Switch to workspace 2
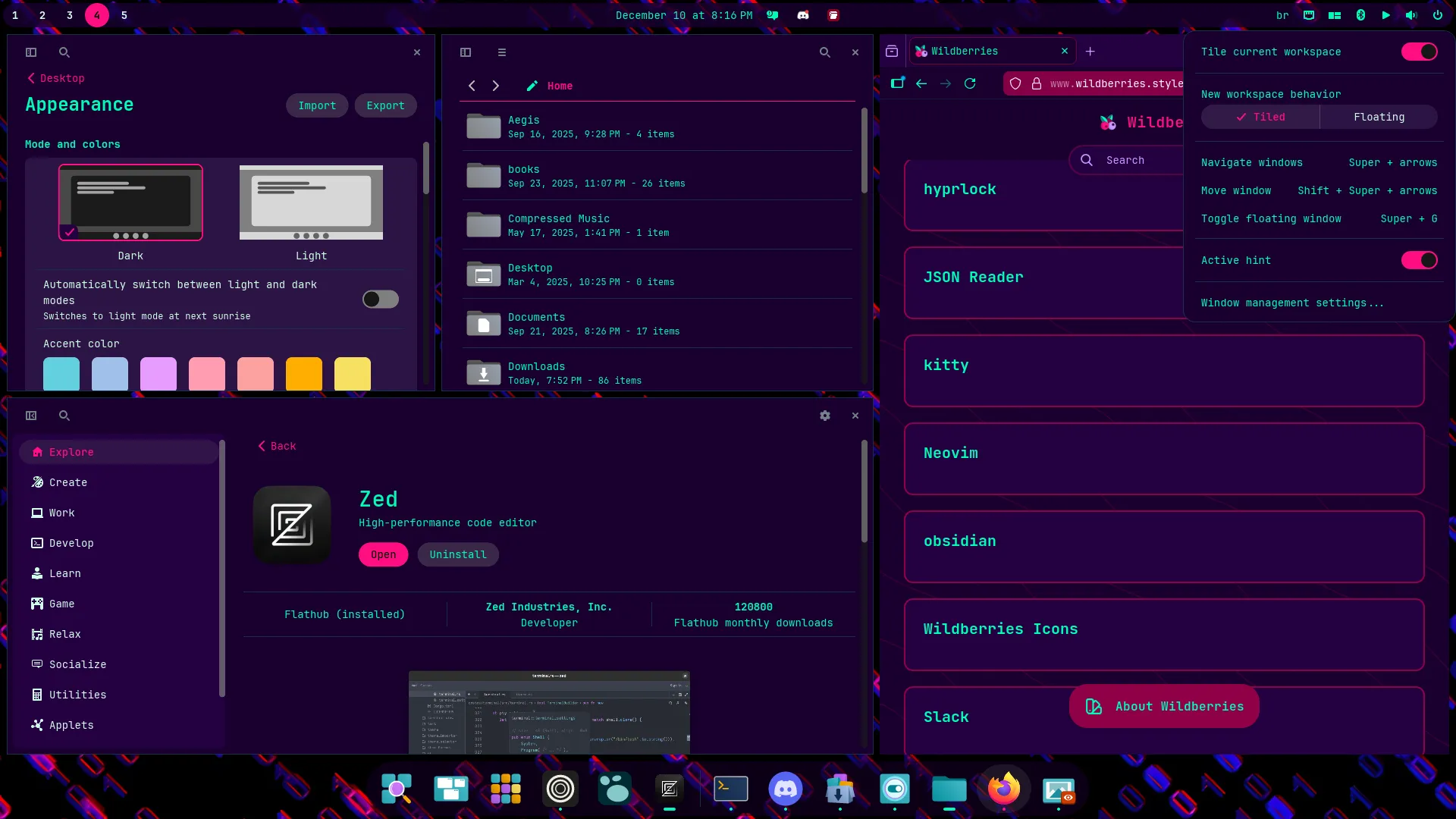The height and width of the screenshot is (819, 1456). tap(42, 15)
